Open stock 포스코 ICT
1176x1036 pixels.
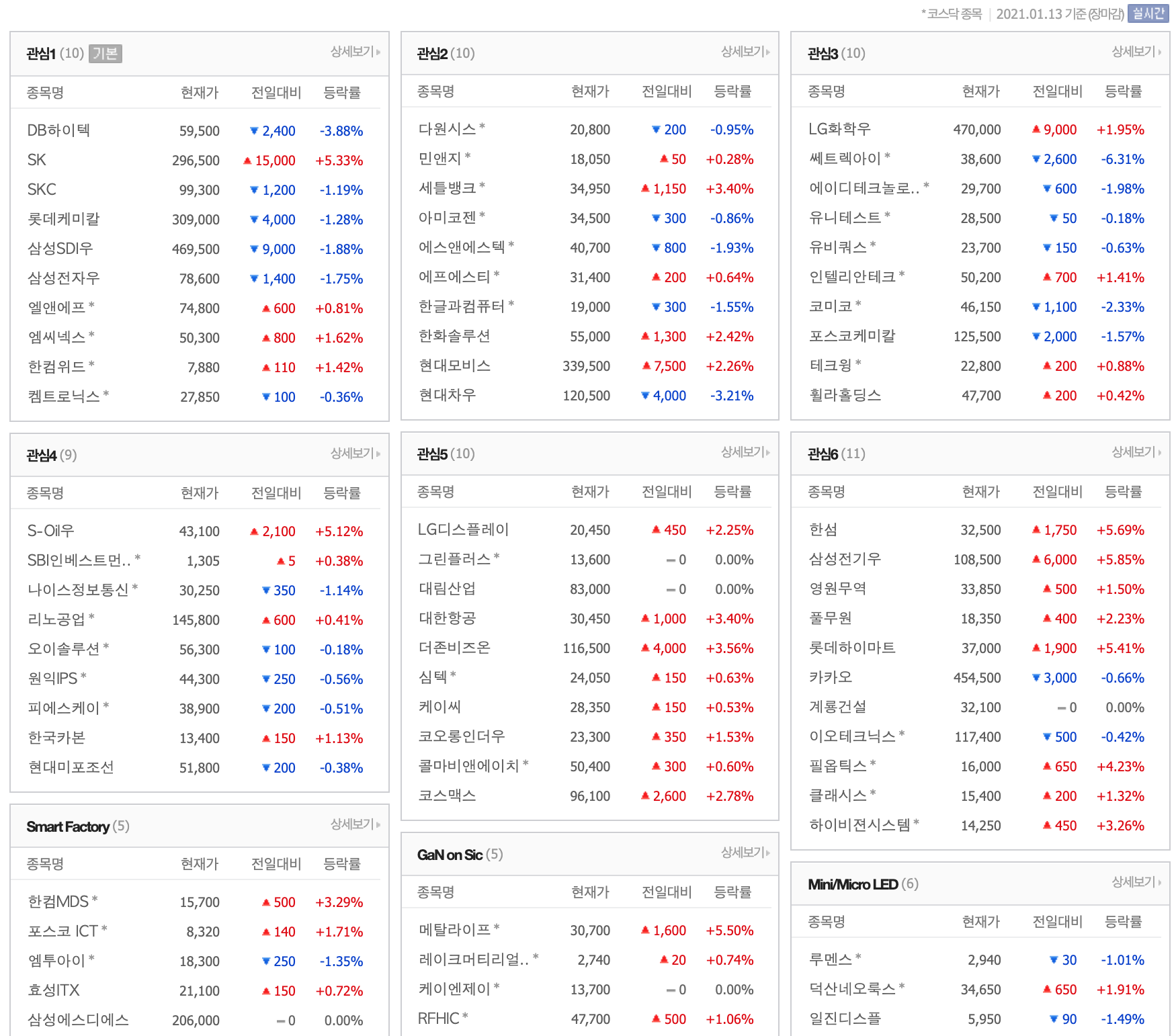point(63,931)
